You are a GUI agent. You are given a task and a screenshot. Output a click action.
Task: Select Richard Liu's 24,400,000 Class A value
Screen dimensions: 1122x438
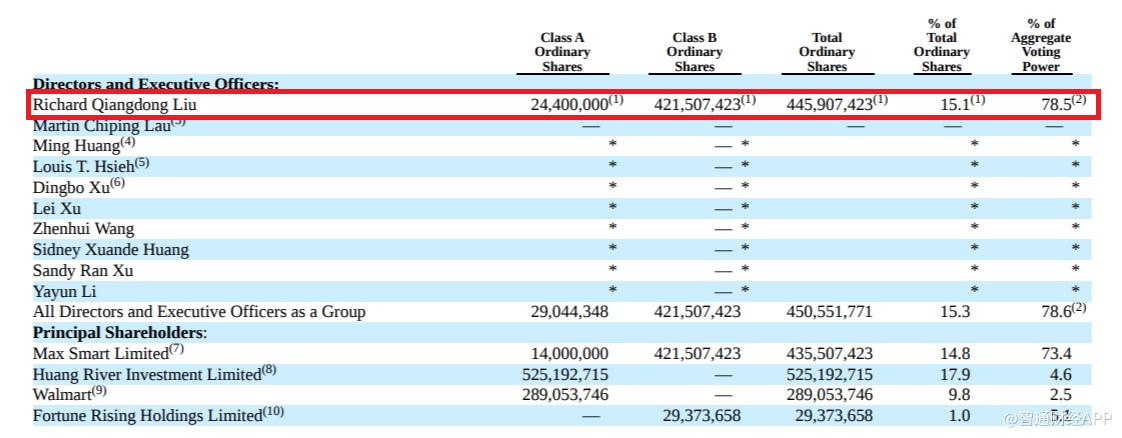tap(570, 104)
